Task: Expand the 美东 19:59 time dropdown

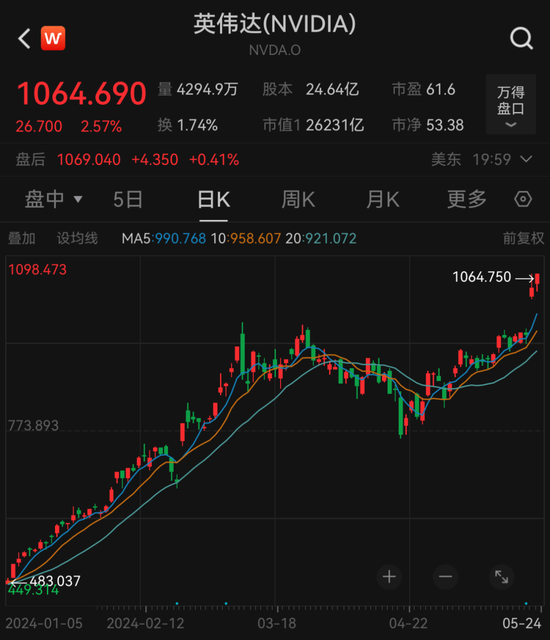Action: coord(482,159)
